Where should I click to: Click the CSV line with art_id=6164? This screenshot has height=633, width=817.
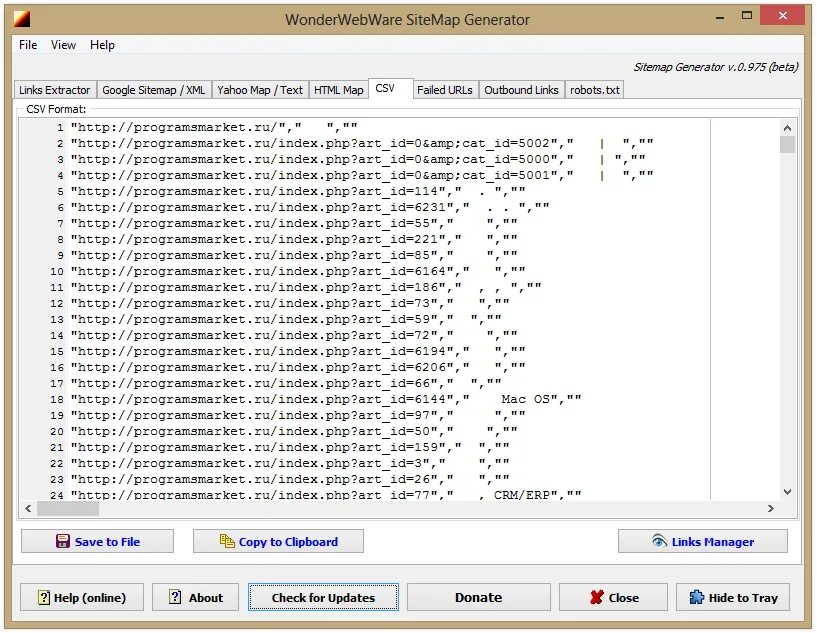tap(298, 271)
